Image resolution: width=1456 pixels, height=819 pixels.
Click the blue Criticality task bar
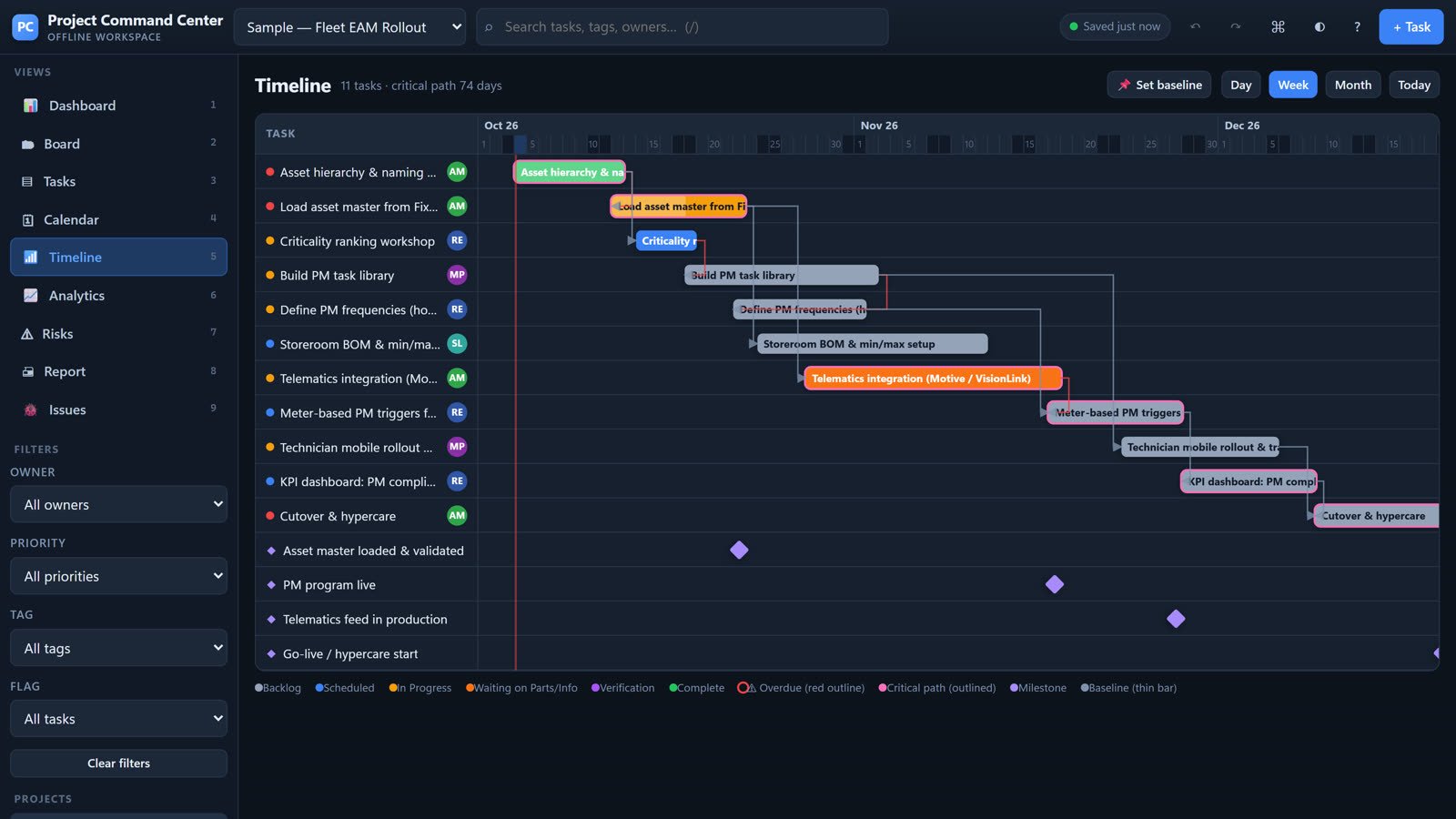pos(667,241)
